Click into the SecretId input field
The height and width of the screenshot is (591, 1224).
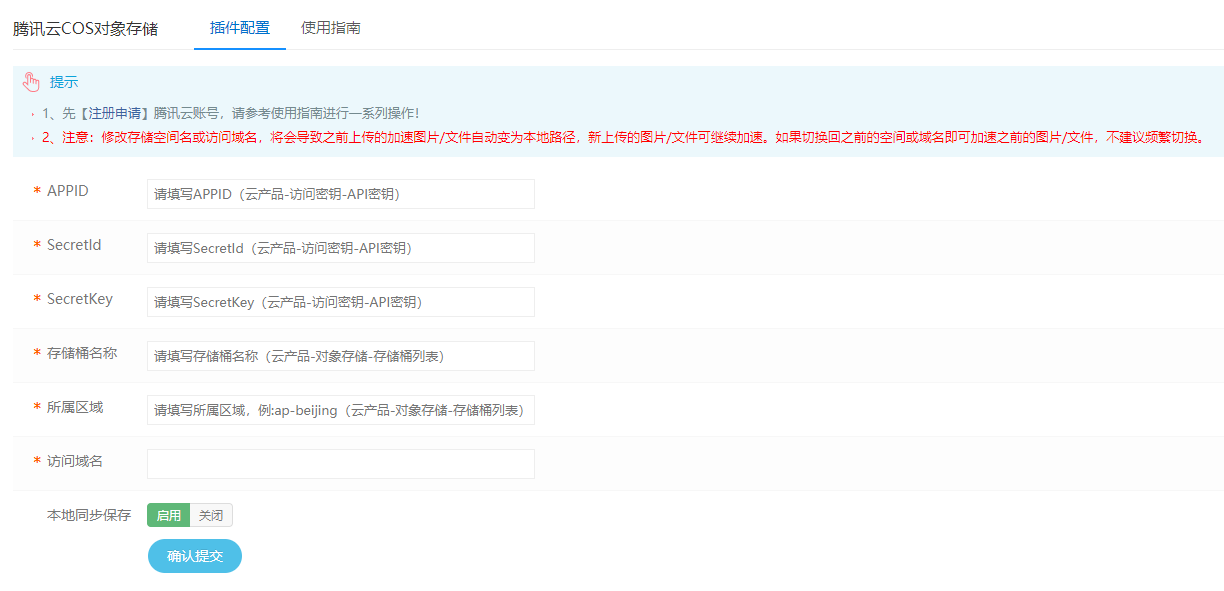tap(341, 248)
